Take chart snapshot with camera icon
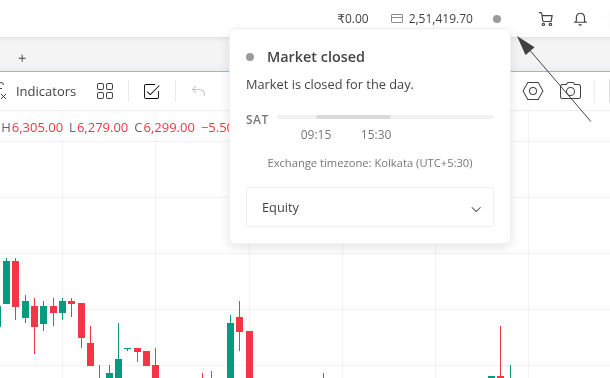 [x=570, y=91]
